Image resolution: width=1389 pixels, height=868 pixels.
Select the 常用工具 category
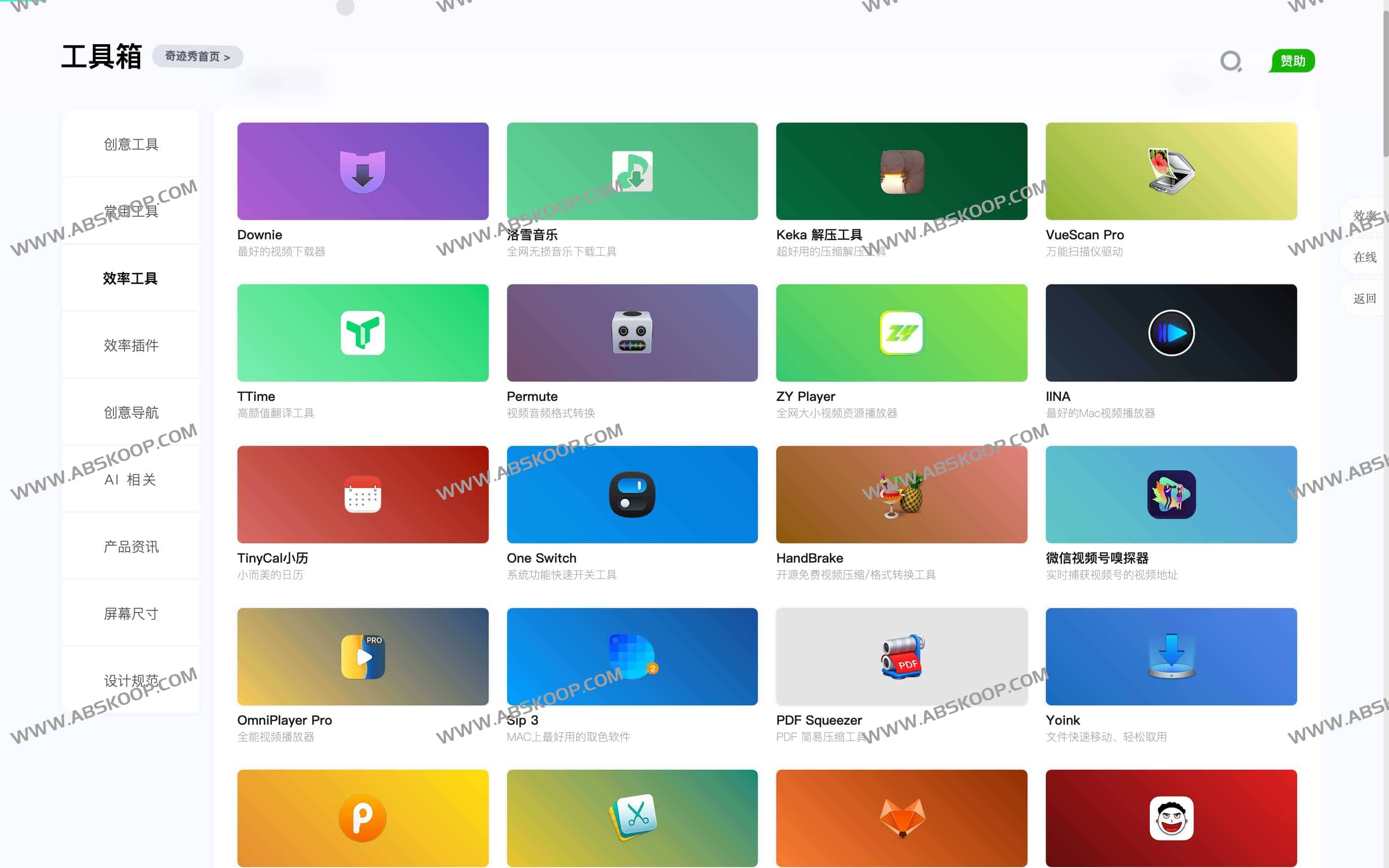pos(131,211)
